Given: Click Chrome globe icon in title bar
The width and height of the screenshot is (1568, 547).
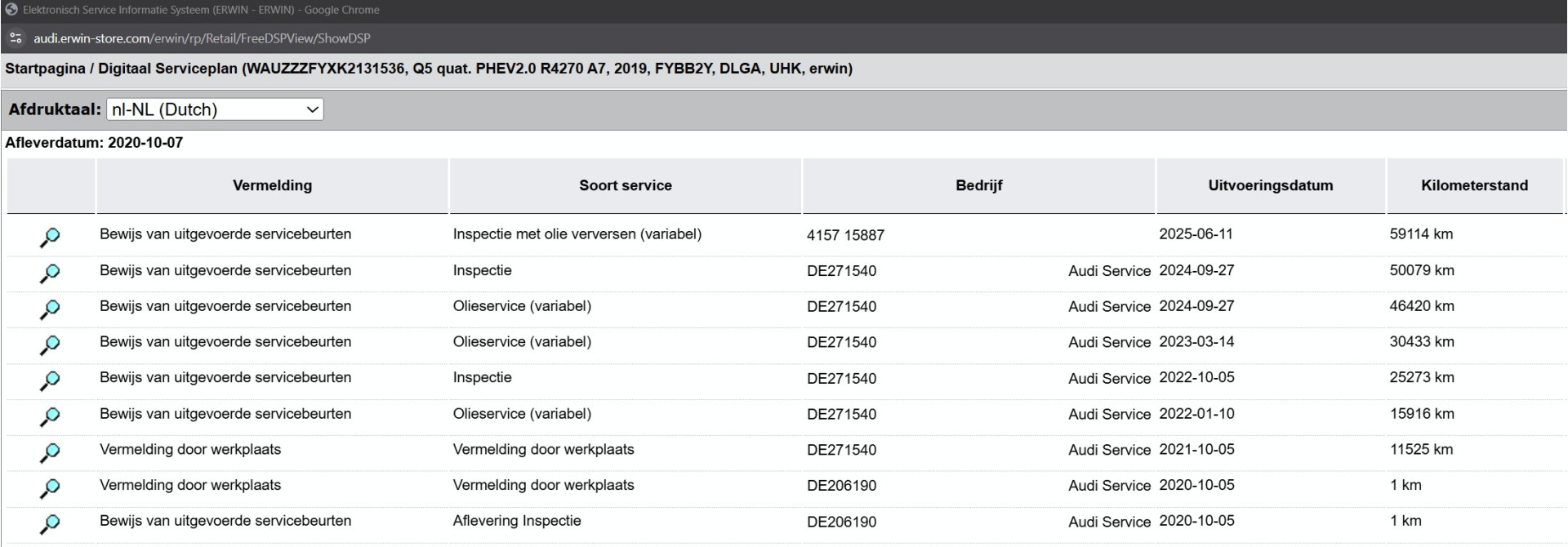Looking at the screenshot, I should tap(11, 10).
